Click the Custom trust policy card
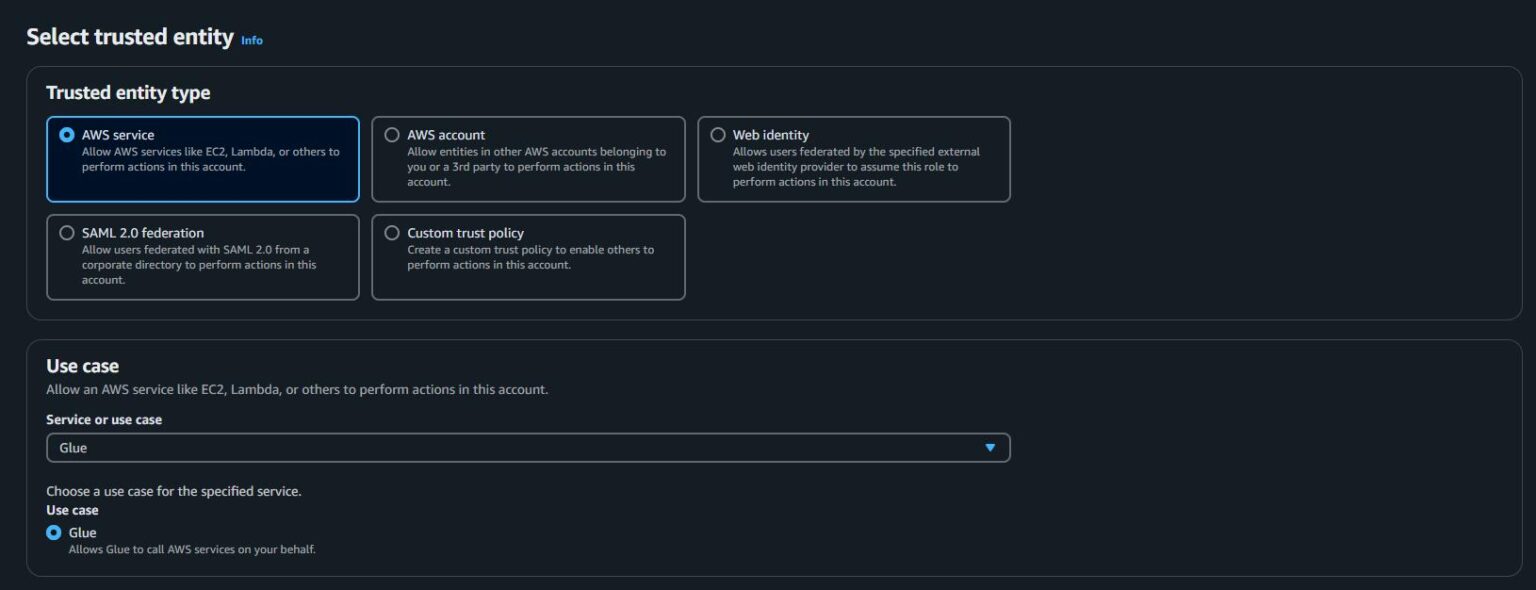 click(528, 257)
